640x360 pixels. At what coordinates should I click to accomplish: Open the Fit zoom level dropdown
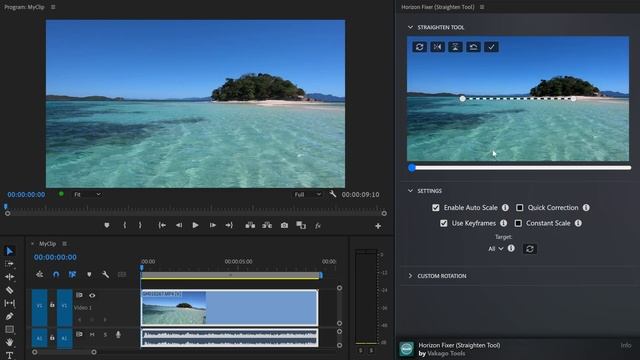click(87, 194)
